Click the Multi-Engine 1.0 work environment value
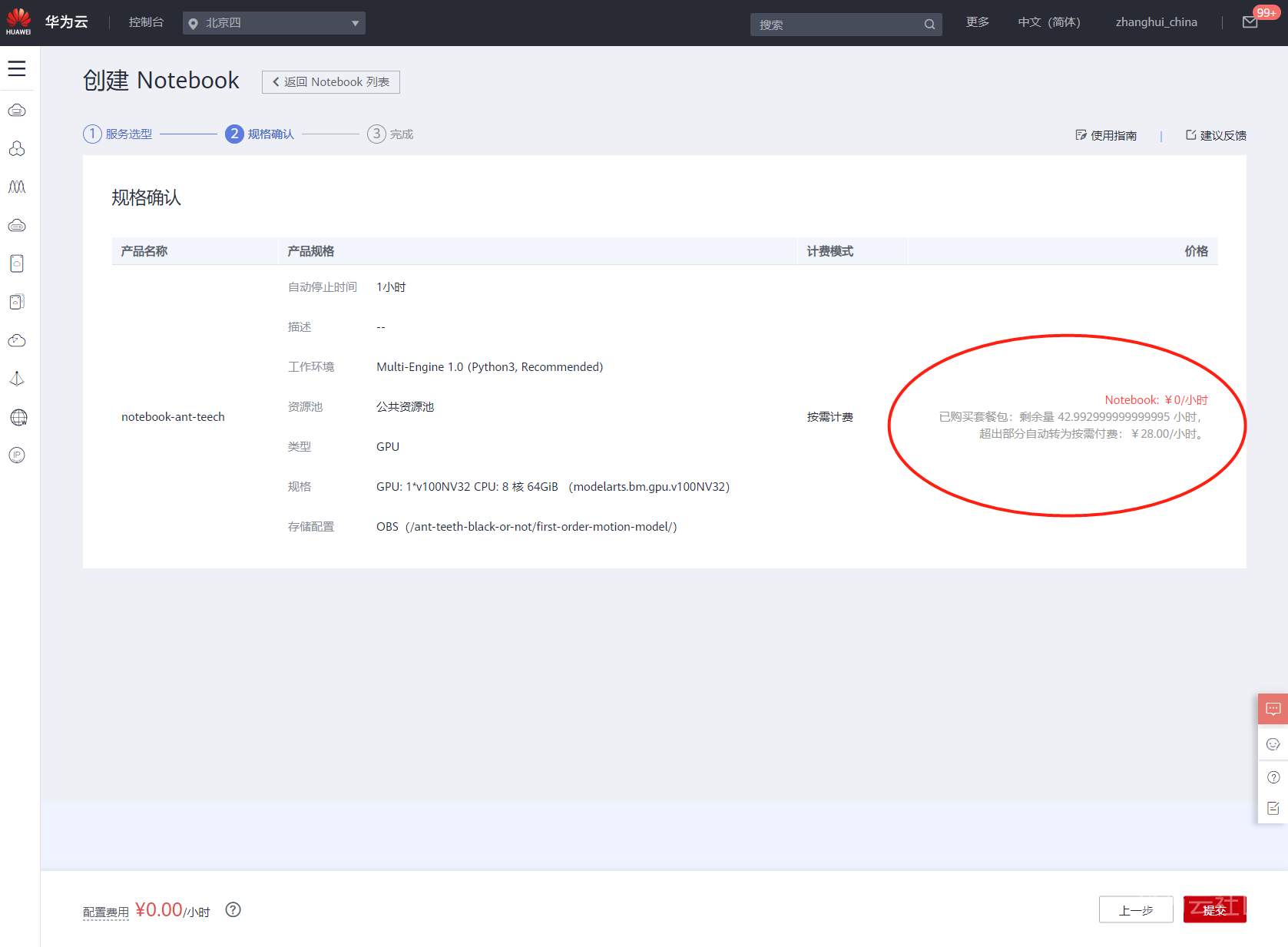 pos(490,367)
